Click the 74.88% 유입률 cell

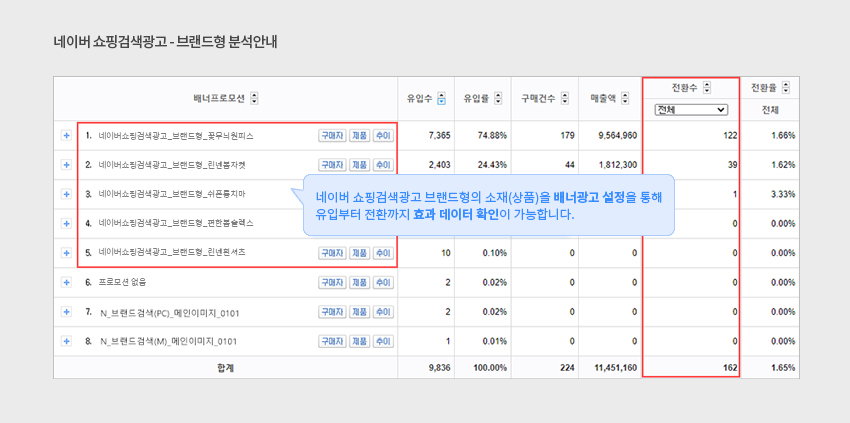pos(493,136)
